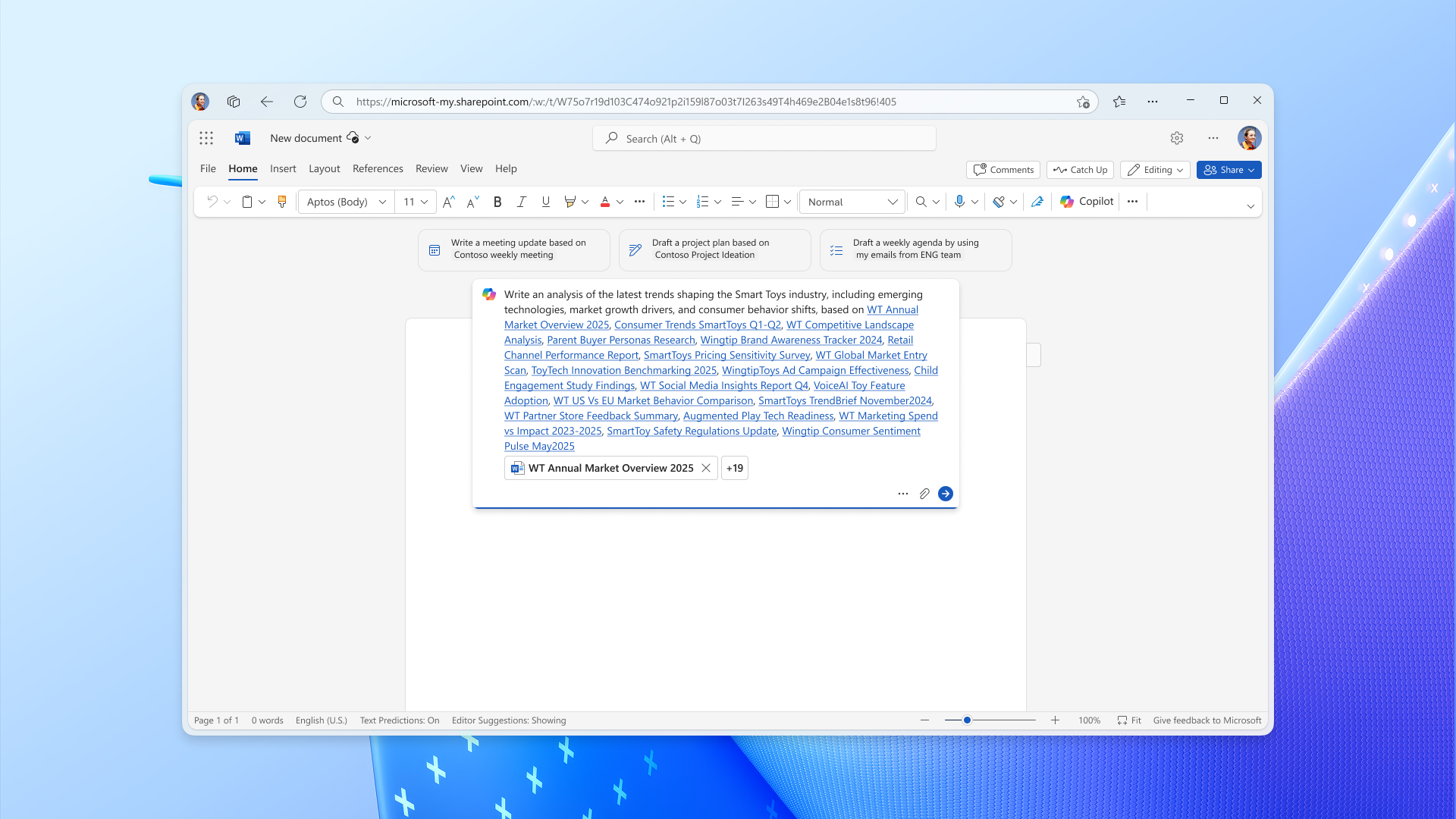Toggle Text Predictions: On in status bar
1456x819 pixels.
tap(400, 720)
